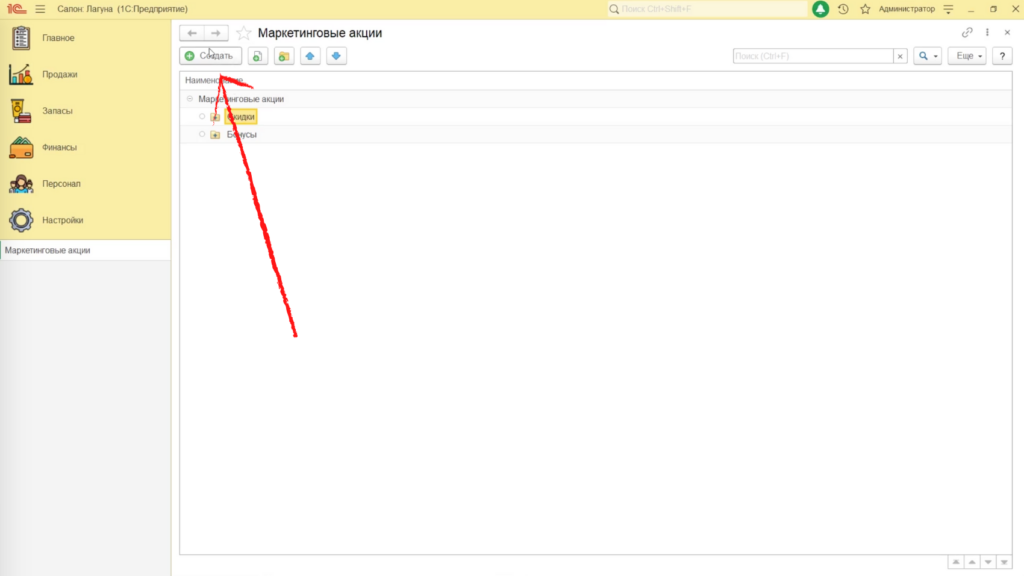Get link to this form icon

[967, 33]
